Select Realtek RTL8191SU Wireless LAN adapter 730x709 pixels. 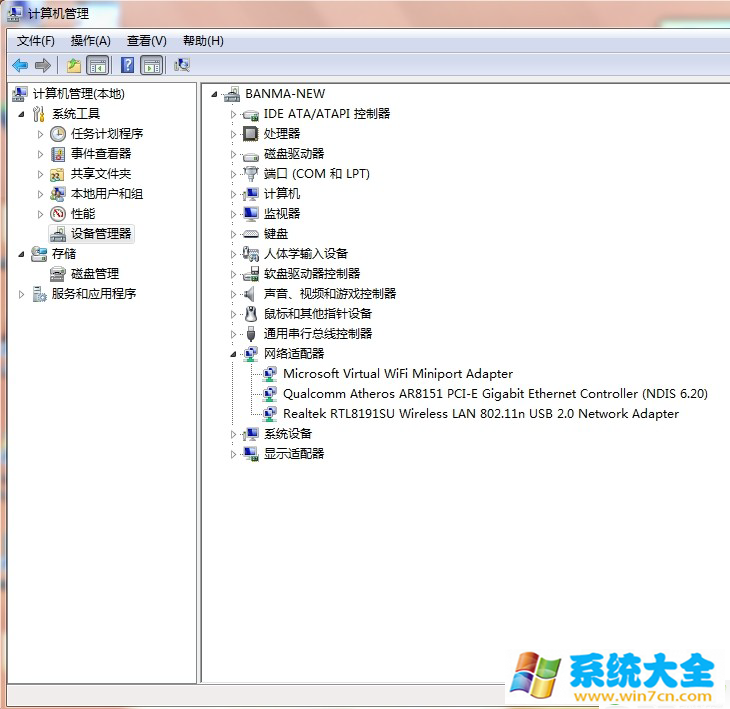click(481, 414)
